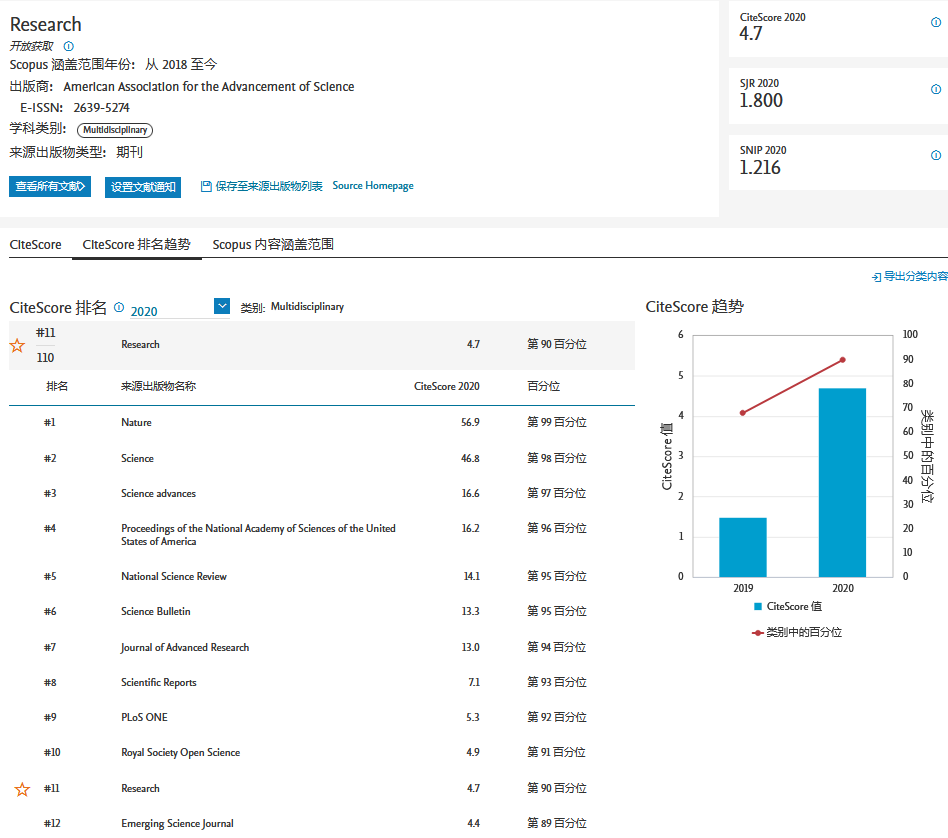Open the Scopus 内容涵盖范围 tab

click(273, 244)
